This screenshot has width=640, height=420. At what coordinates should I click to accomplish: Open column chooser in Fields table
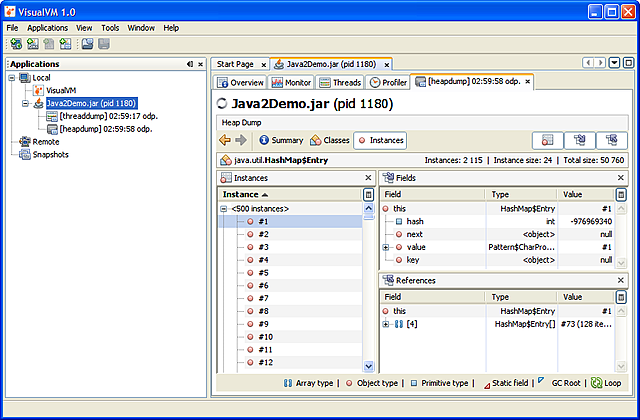point(621,195)
